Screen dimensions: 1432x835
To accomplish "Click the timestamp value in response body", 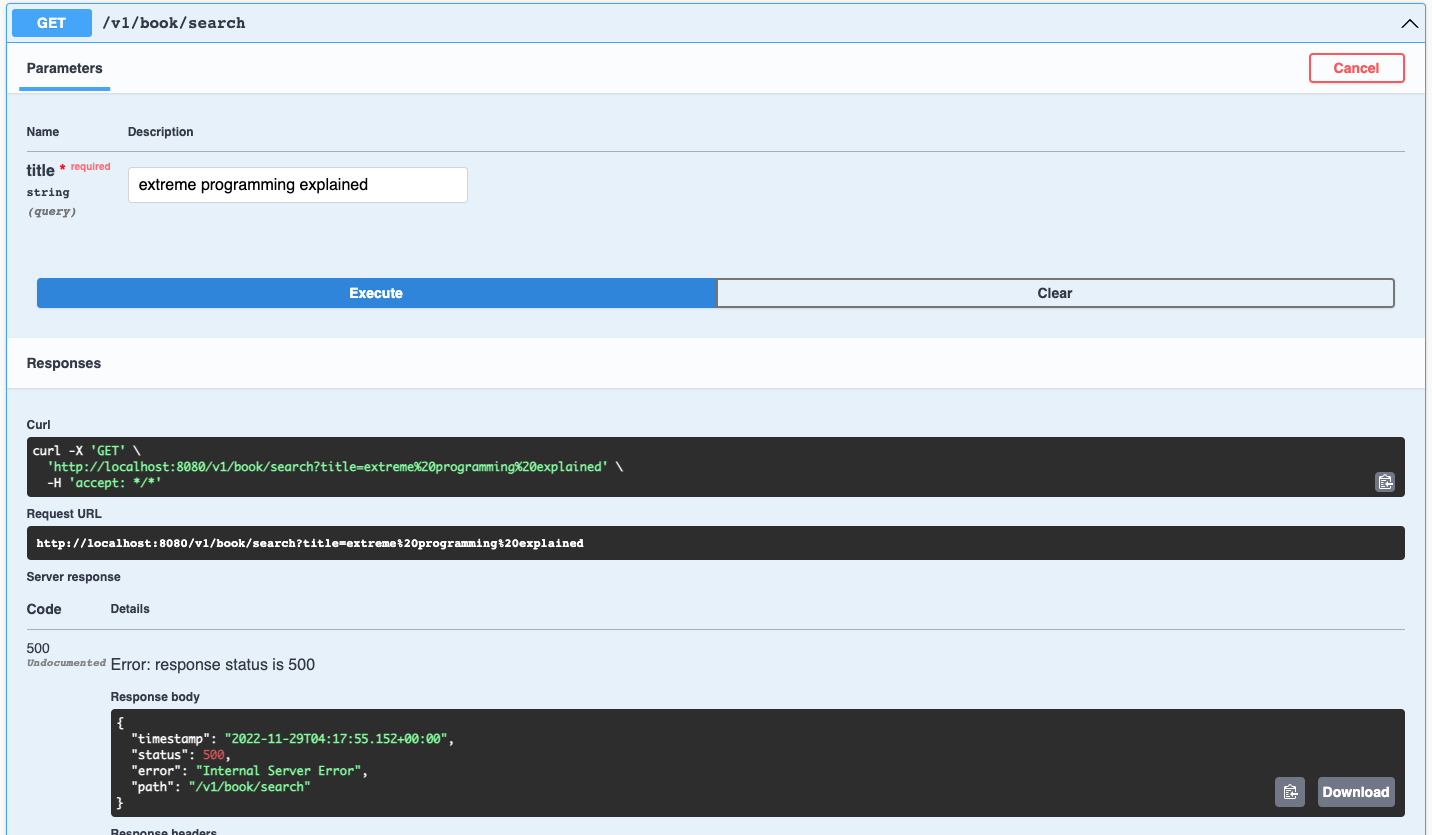I will (x=338, y=739).
